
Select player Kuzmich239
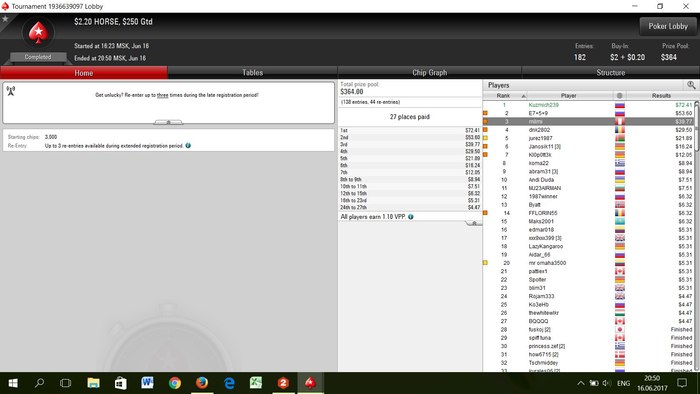tap(543, 105)
